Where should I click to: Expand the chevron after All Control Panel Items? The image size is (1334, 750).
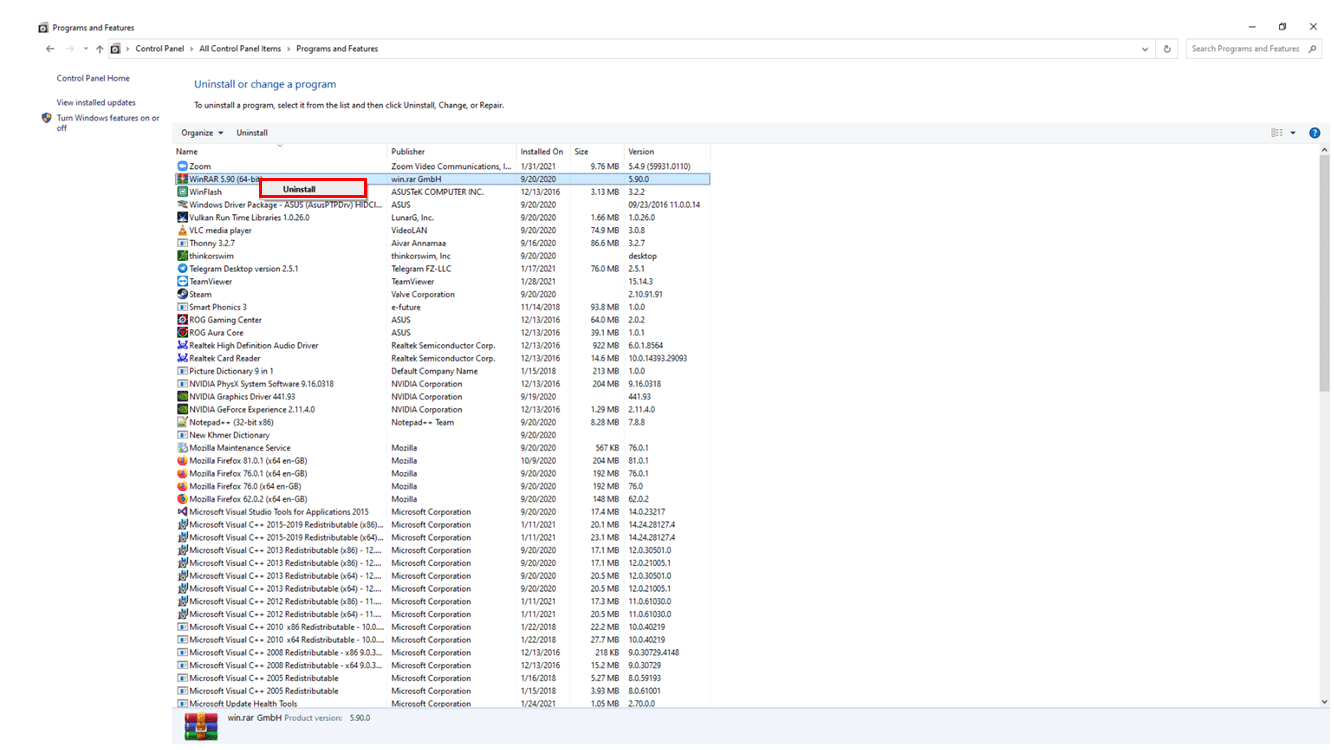[289, 49]
